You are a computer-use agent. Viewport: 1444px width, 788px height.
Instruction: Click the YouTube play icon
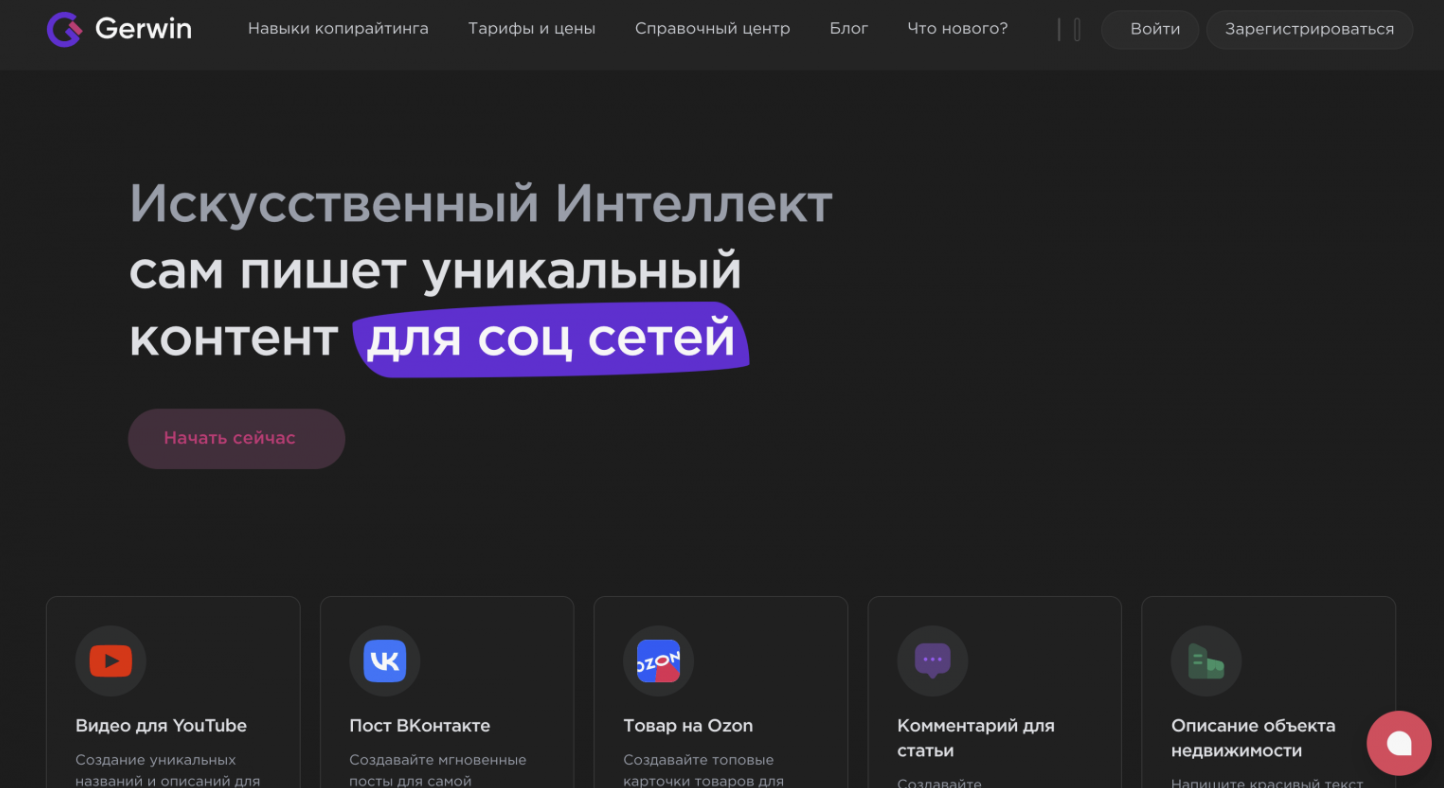(110, 661)
